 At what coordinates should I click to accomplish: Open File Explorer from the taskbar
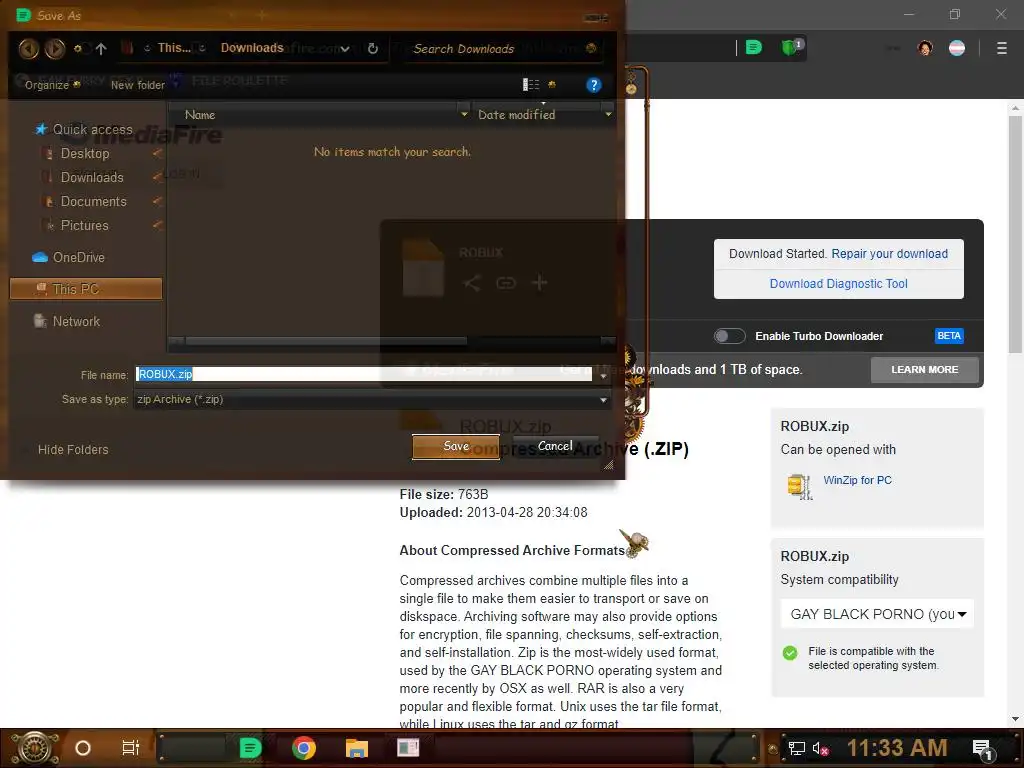pyautogui.click(x=357, y=748)
